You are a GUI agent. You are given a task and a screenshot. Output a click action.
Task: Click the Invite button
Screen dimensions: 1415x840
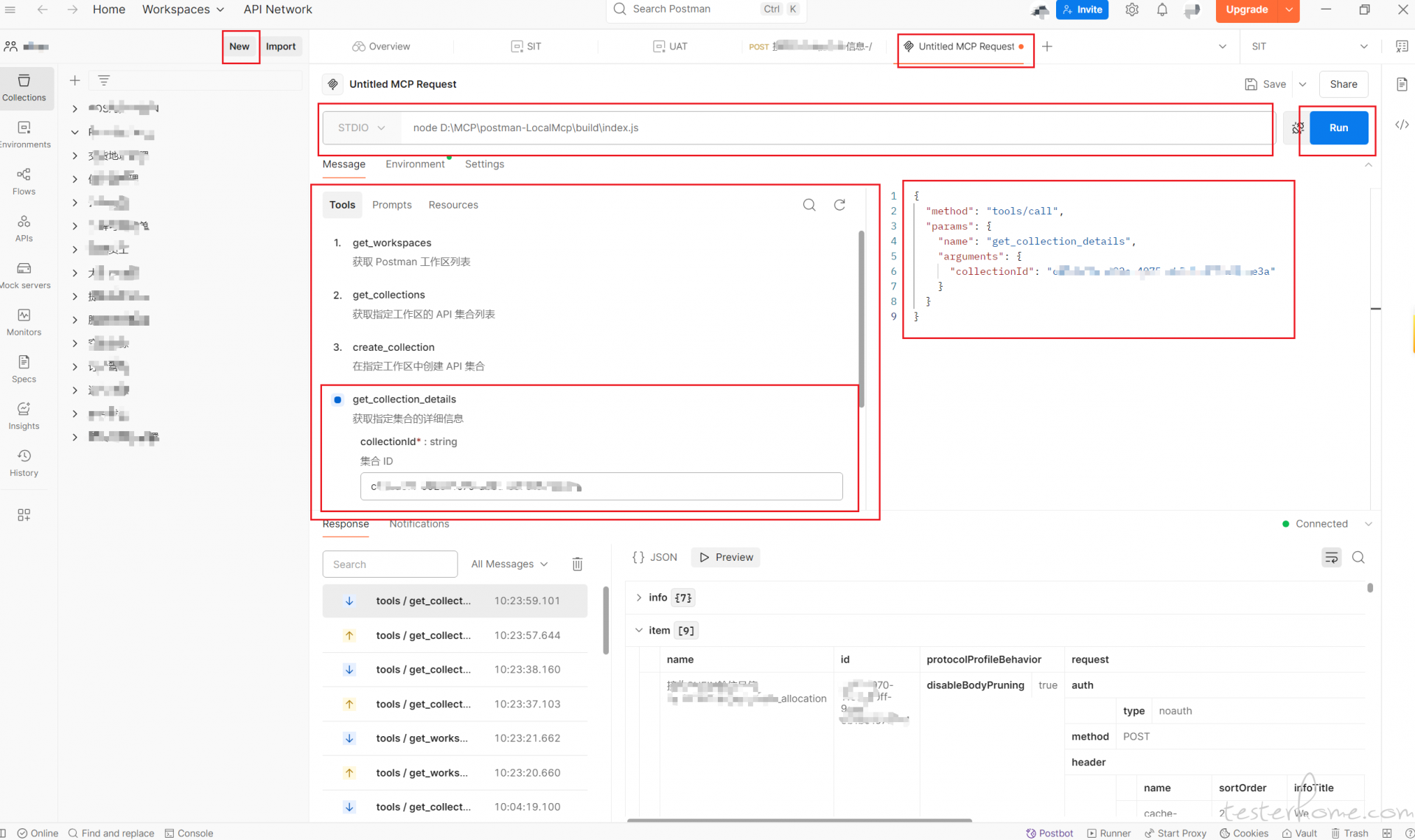pos(1082,10)
